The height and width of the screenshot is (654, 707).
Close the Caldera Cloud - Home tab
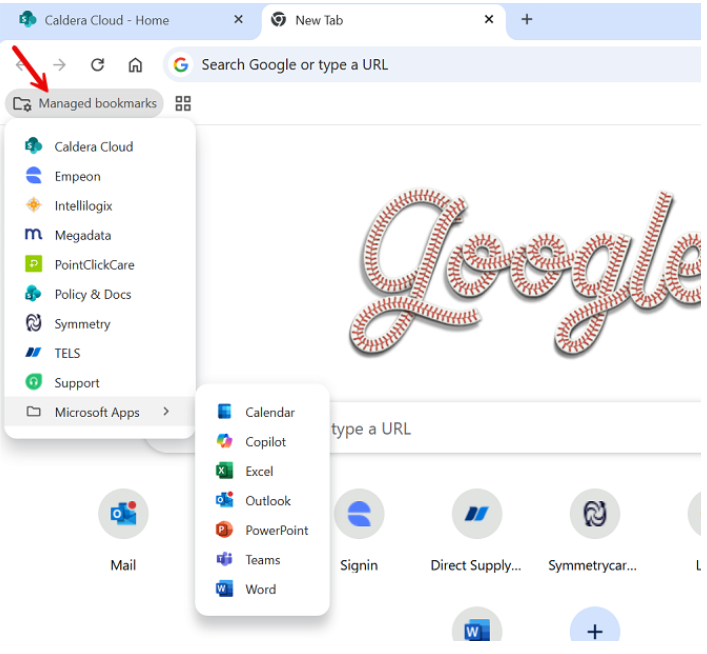coord(239,19)
